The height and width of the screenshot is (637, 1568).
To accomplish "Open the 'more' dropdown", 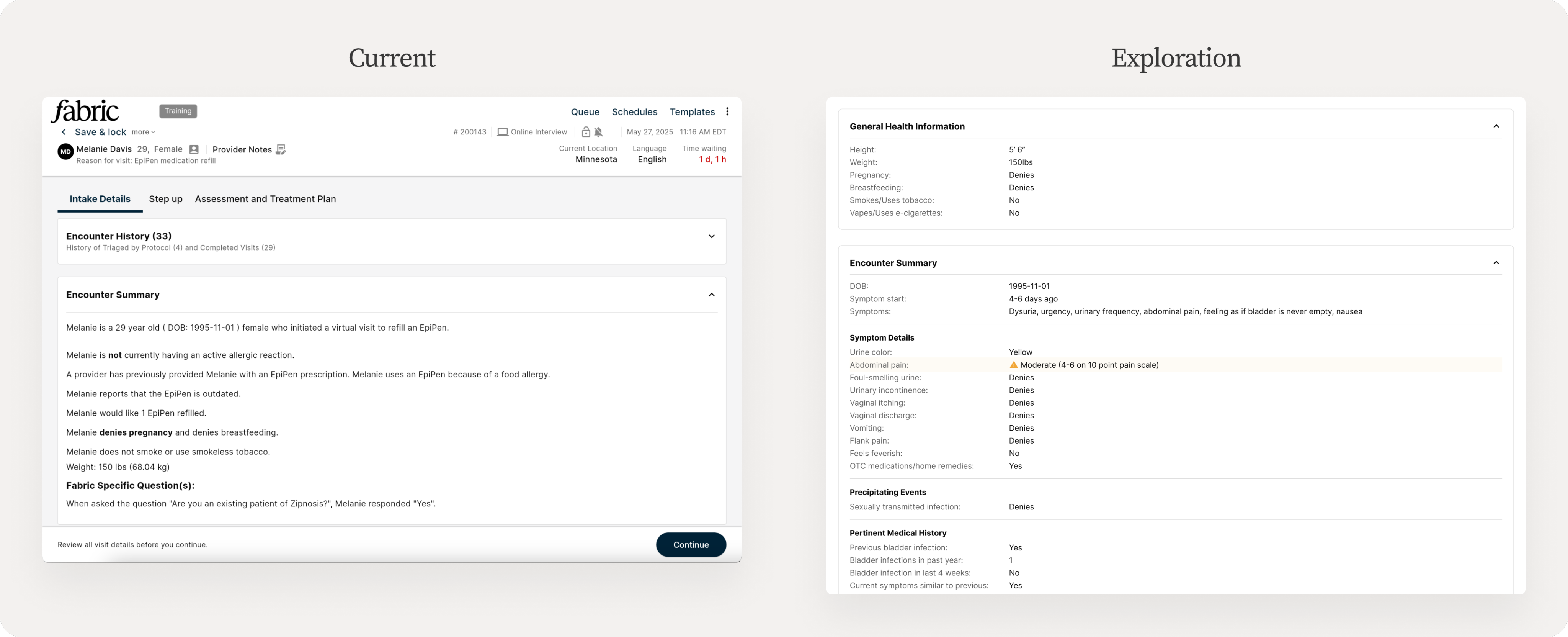I will coord(143,132).
